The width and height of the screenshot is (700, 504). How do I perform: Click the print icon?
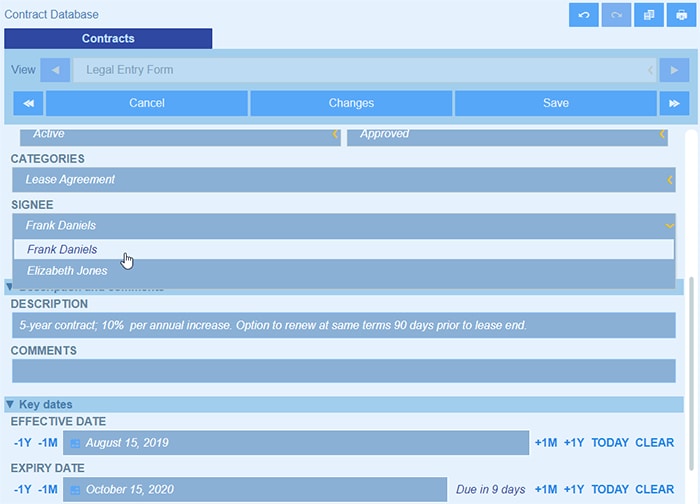(681, 15)
